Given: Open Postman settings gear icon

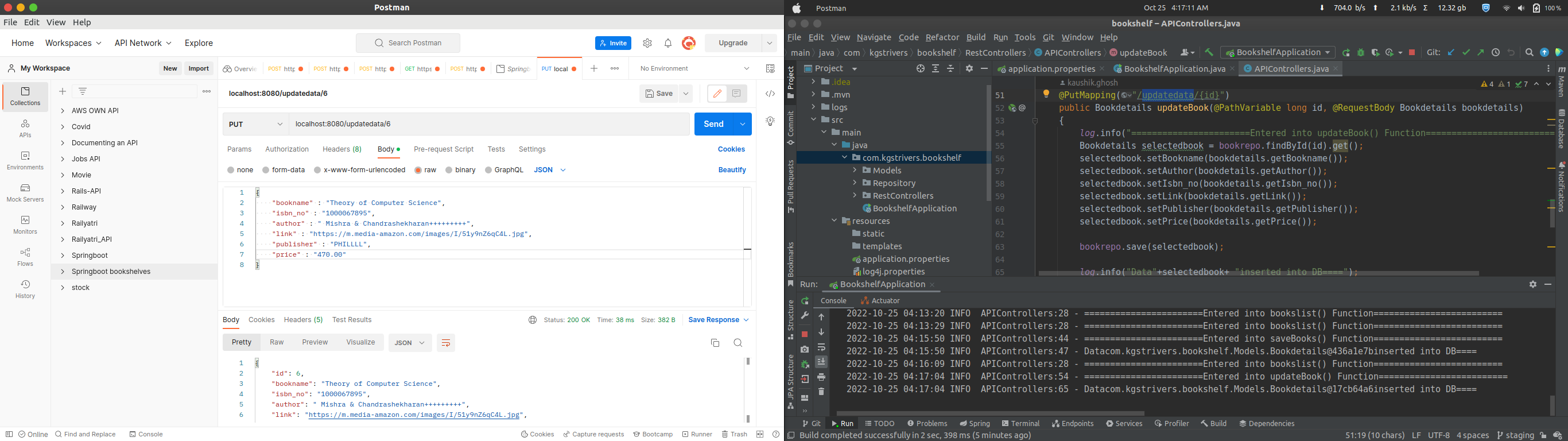Looking at the screenshot, I should click(x=647, y=43).
